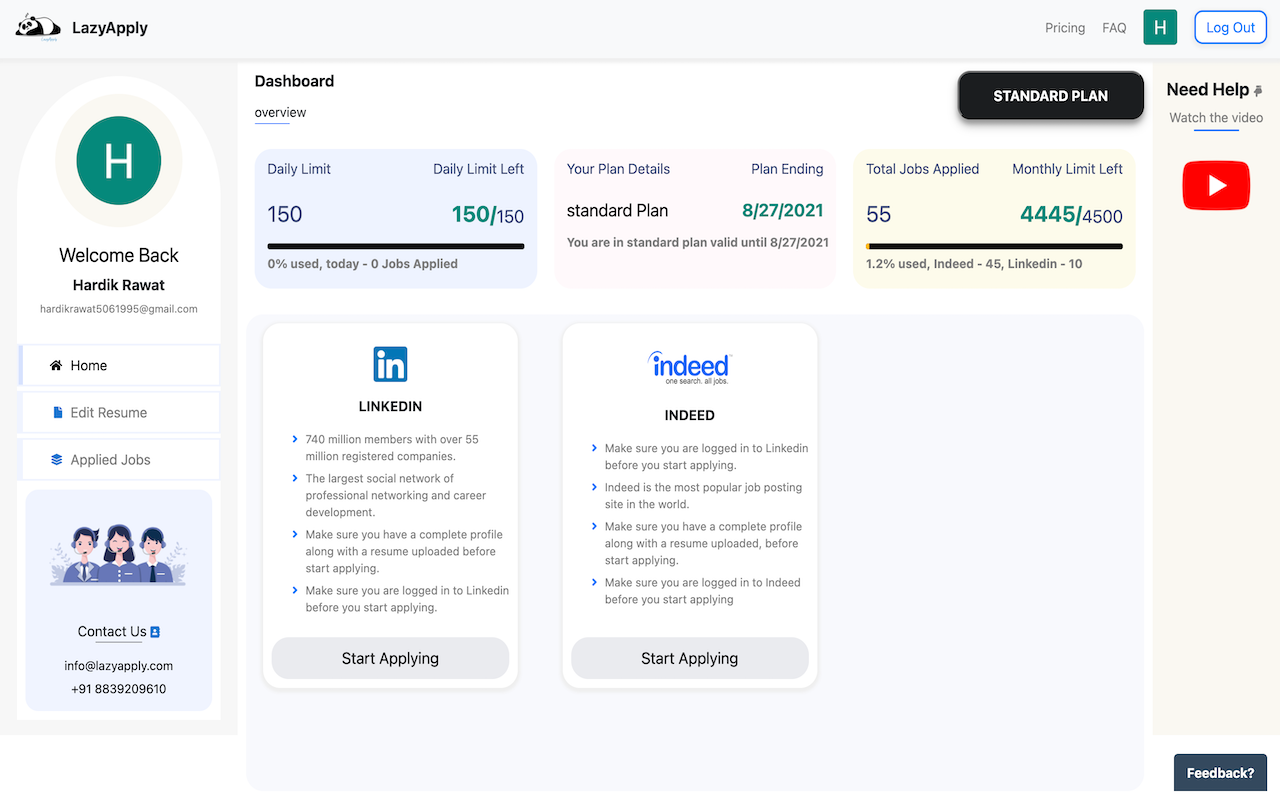Log out of LazyApply

tap(1230, 27)
